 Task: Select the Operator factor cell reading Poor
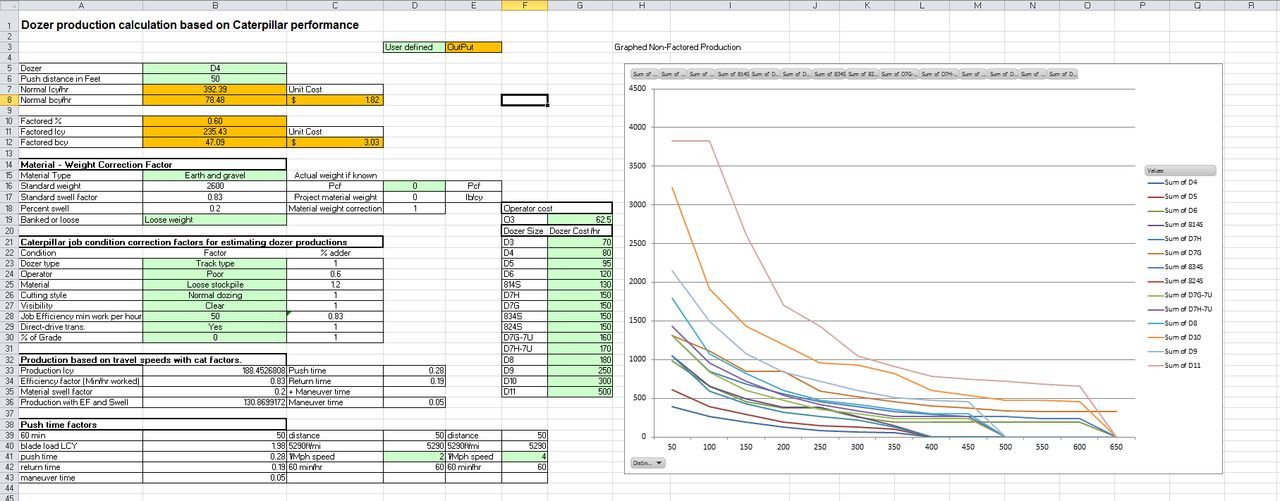[x=214, y=274]
